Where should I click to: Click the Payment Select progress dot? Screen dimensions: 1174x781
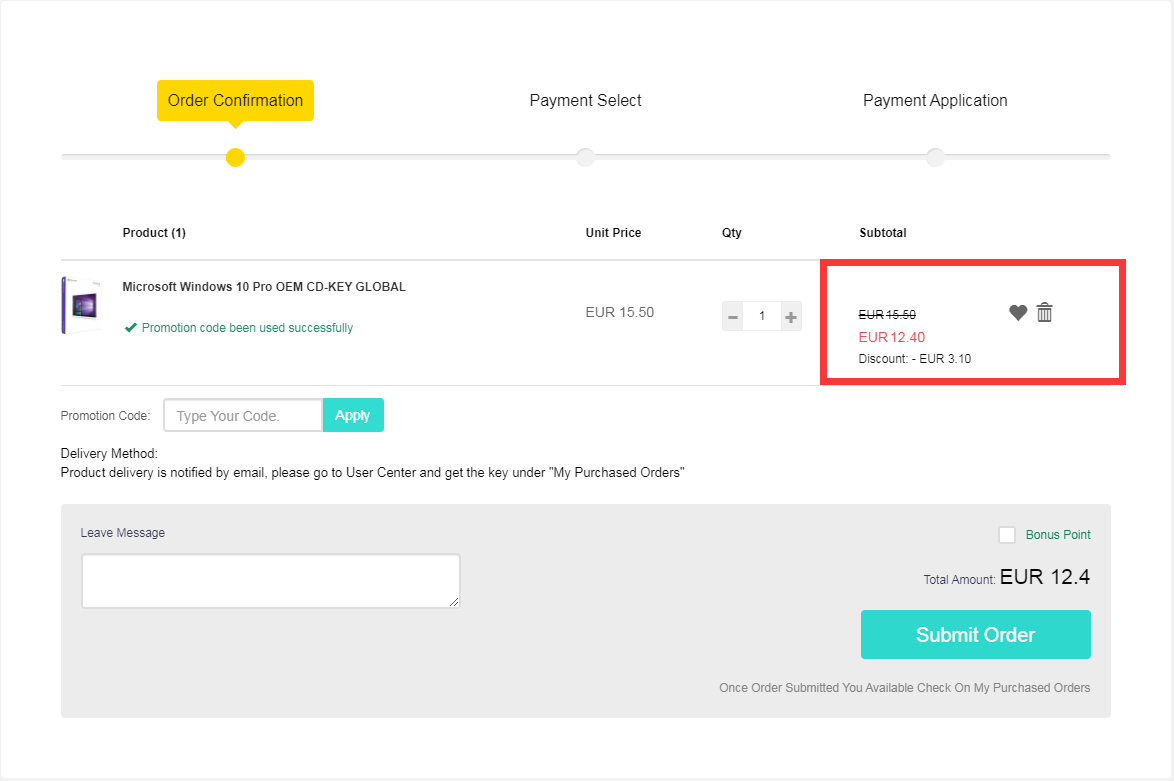point(586,157)
